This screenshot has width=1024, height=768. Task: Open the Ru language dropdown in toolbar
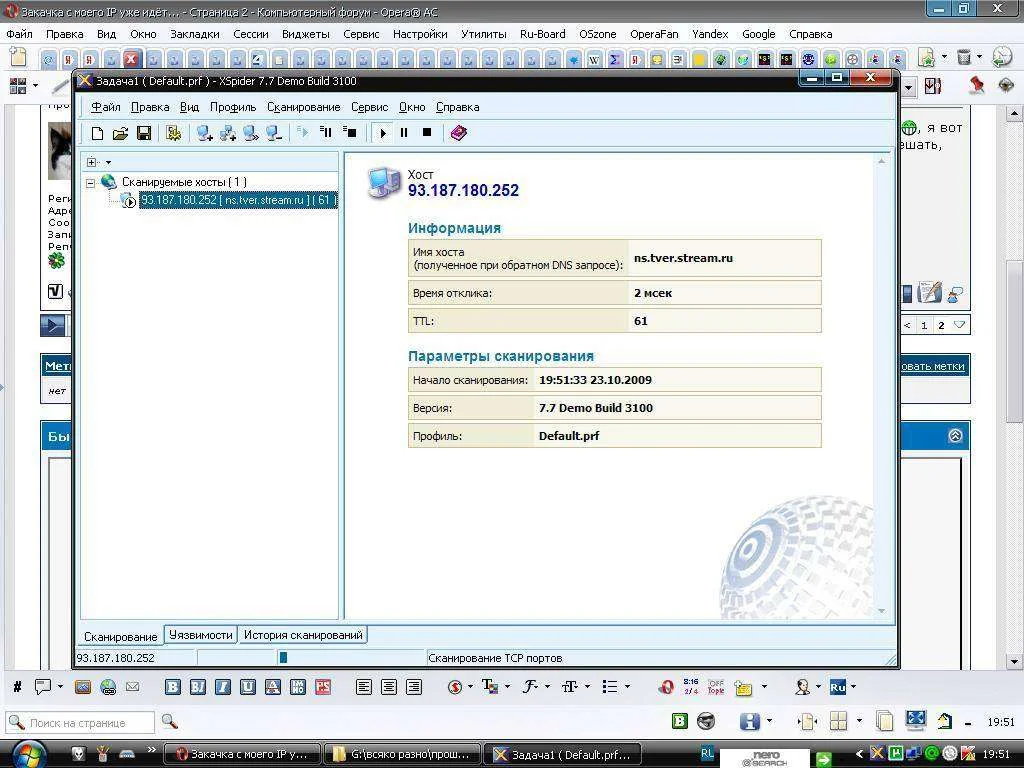coord(854,687)
